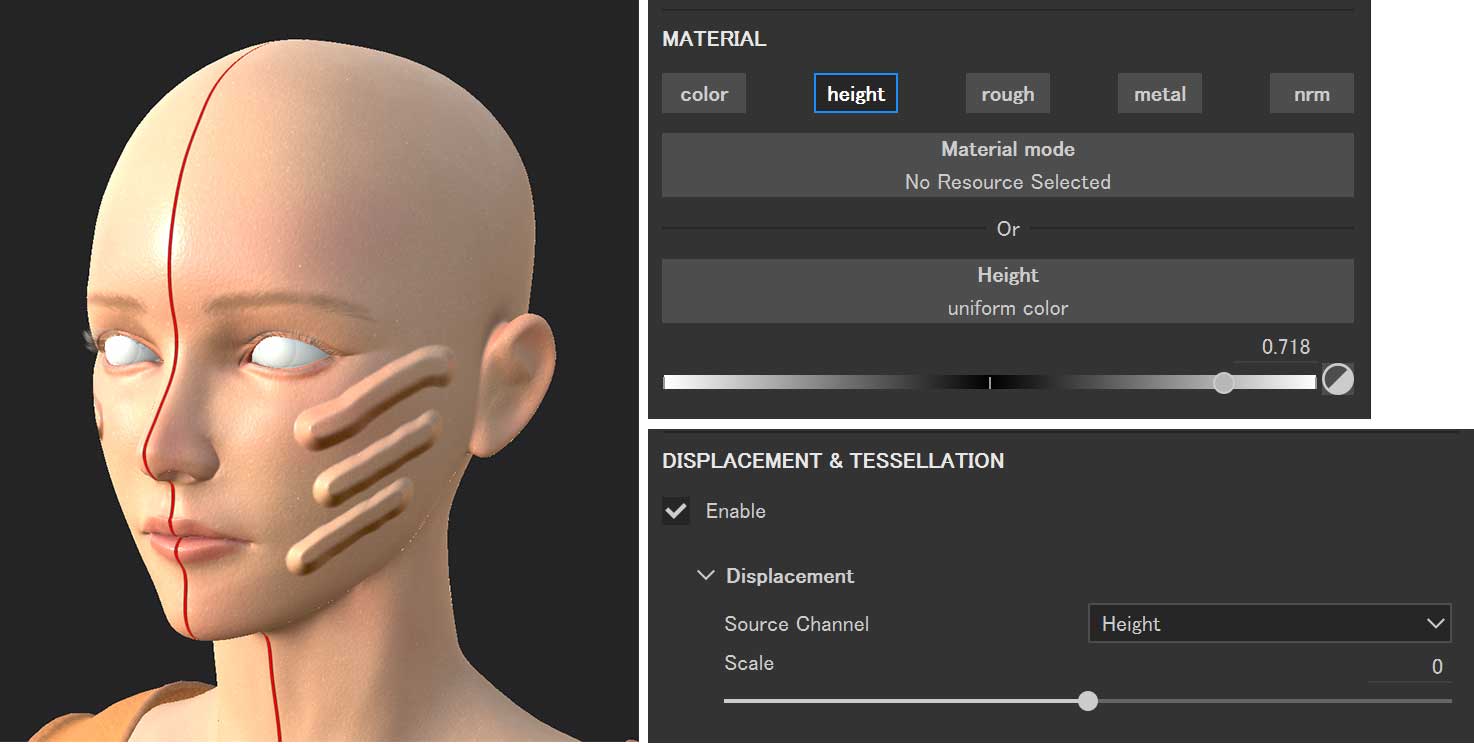Open the metal material tab
Image resolution: width=1474 pixels, height=744 pixels.
[1159, 93]
